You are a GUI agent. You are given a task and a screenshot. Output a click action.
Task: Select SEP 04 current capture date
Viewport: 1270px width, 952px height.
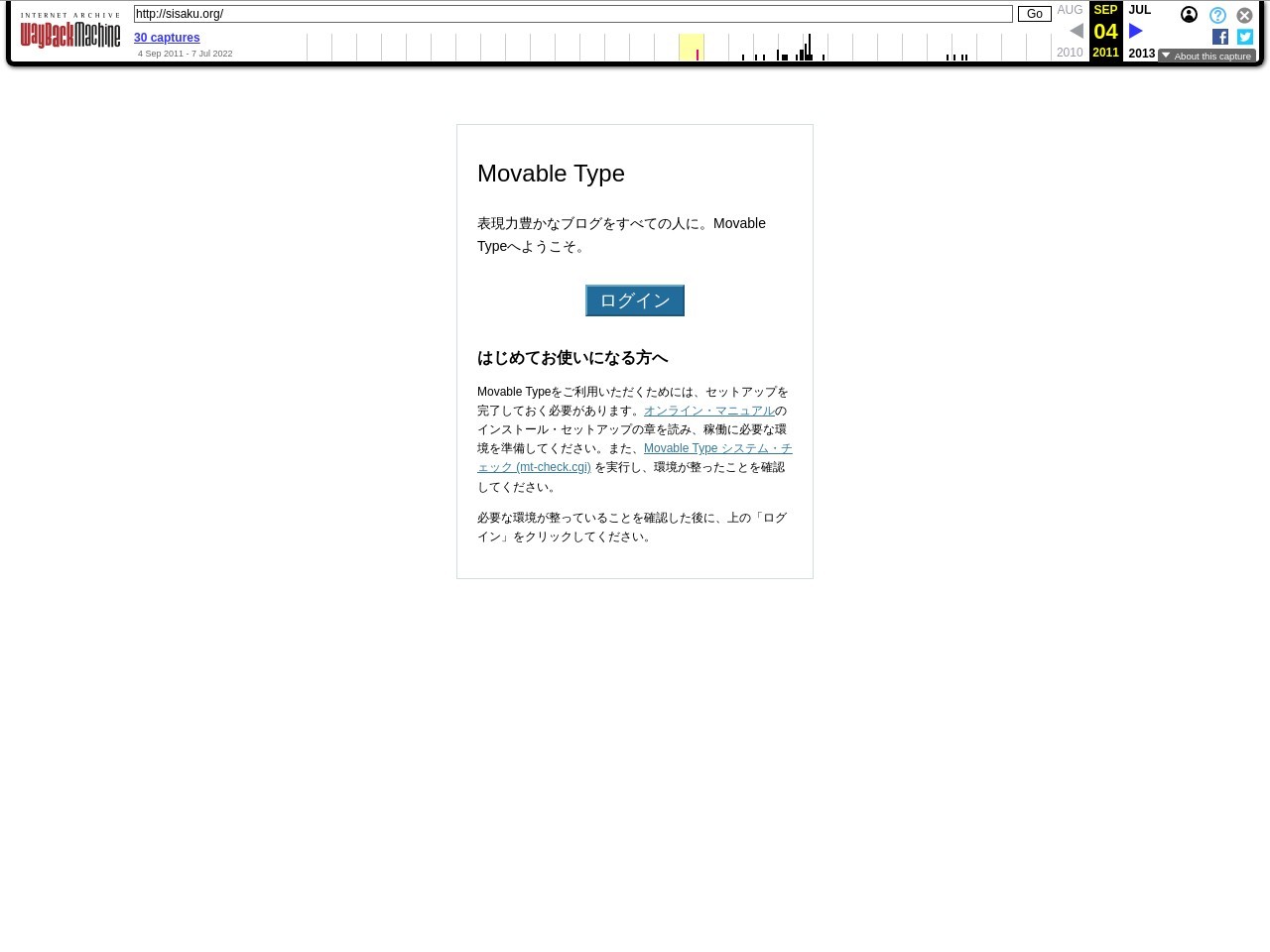coord(1105,31)
